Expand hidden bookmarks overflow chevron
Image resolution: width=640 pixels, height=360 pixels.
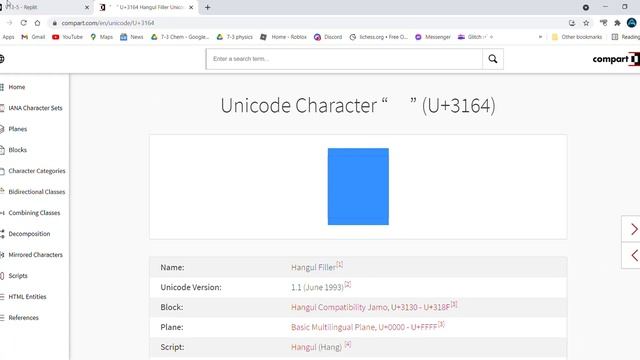pos(540,37)
